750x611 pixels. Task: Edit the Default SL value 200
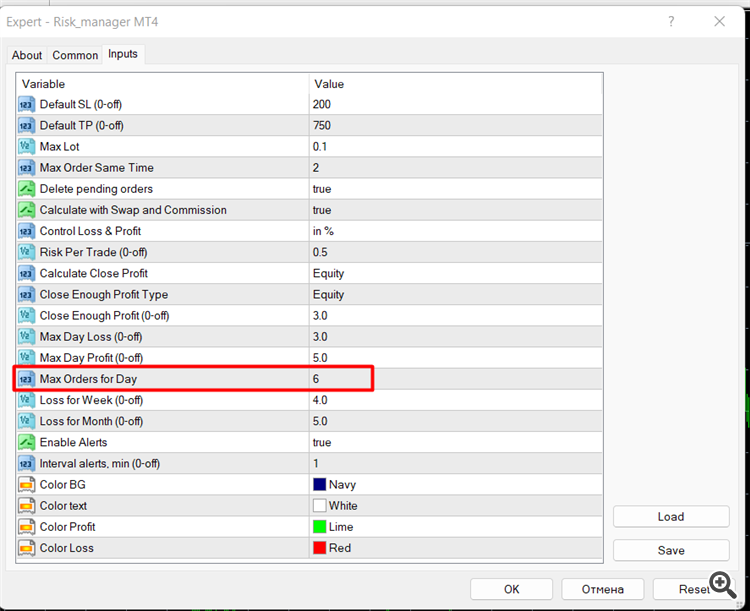click(x=456, y=104)
